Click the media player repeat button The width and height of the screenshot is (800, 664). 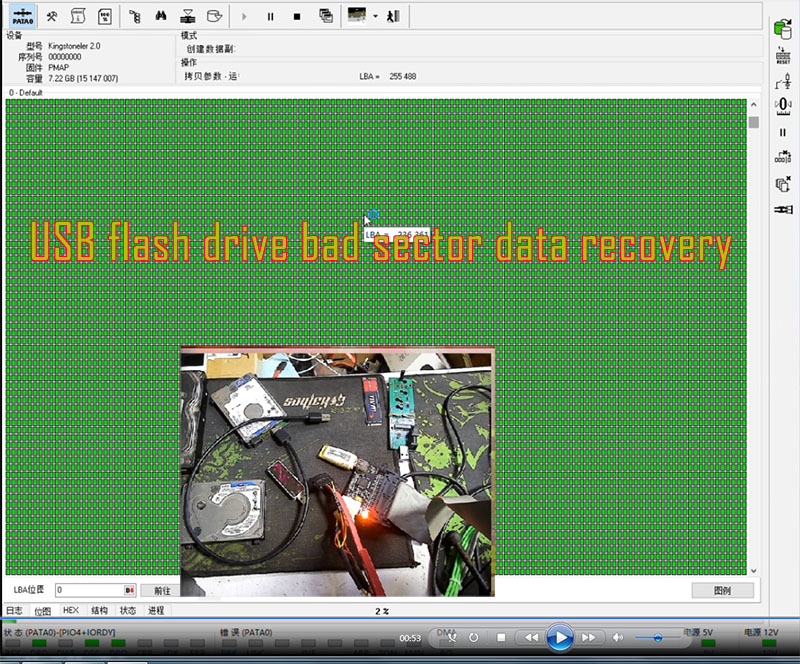(x=473, y=637)
